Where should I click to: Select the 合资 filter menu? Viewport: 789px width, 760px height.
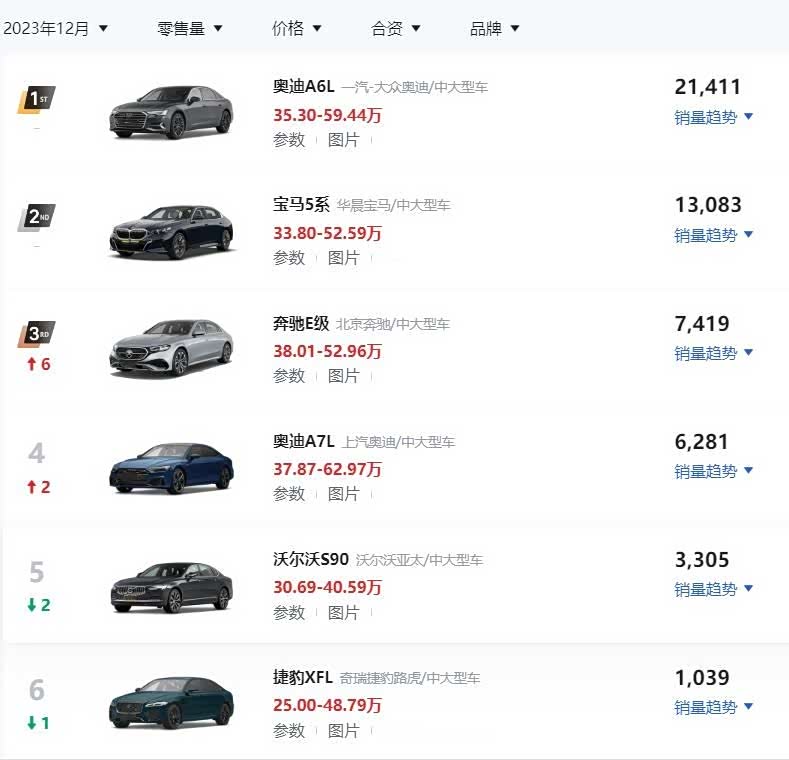(x=396, y=28)
